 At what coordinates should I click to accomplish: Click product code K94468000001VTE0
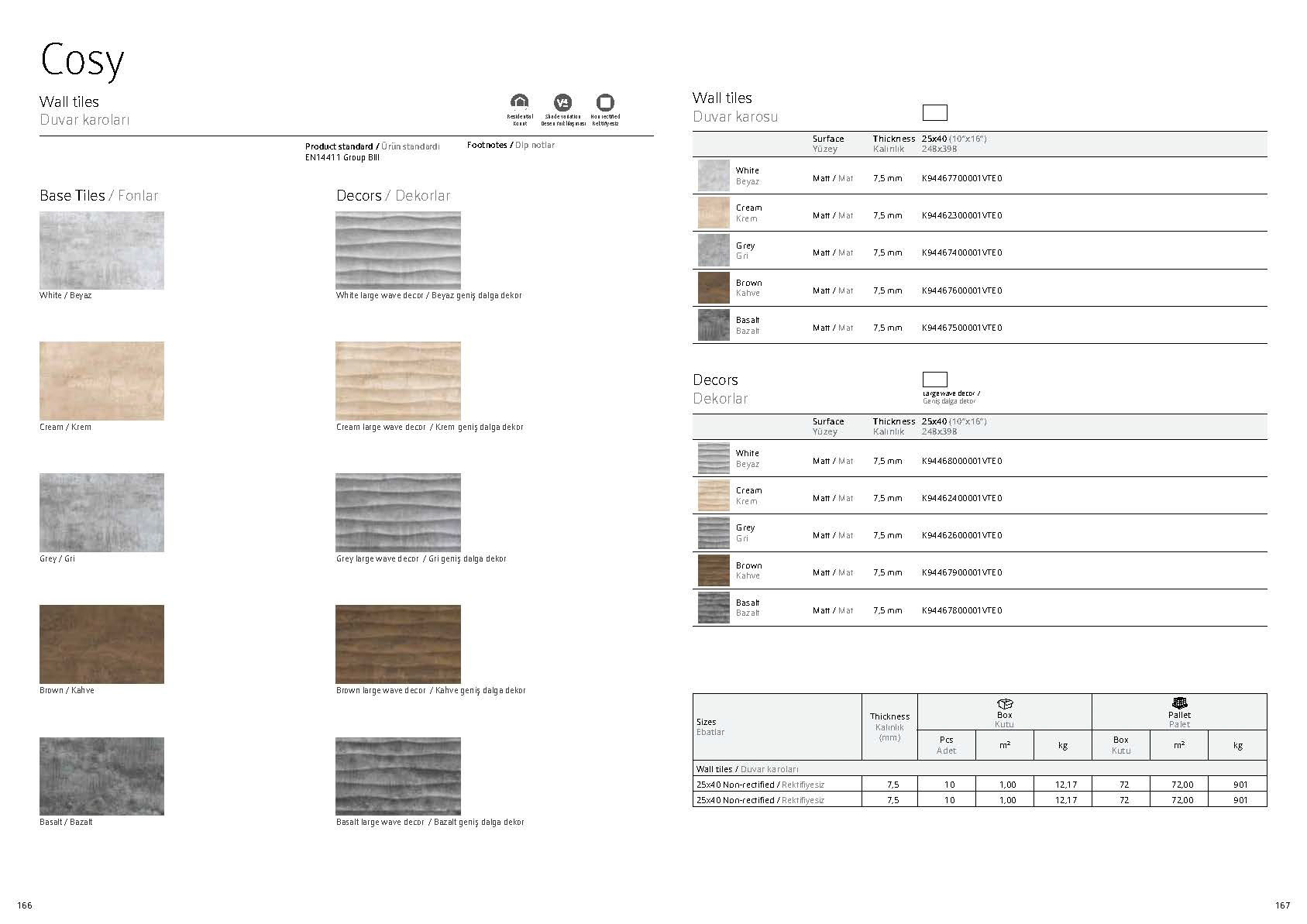pos(961,461)
